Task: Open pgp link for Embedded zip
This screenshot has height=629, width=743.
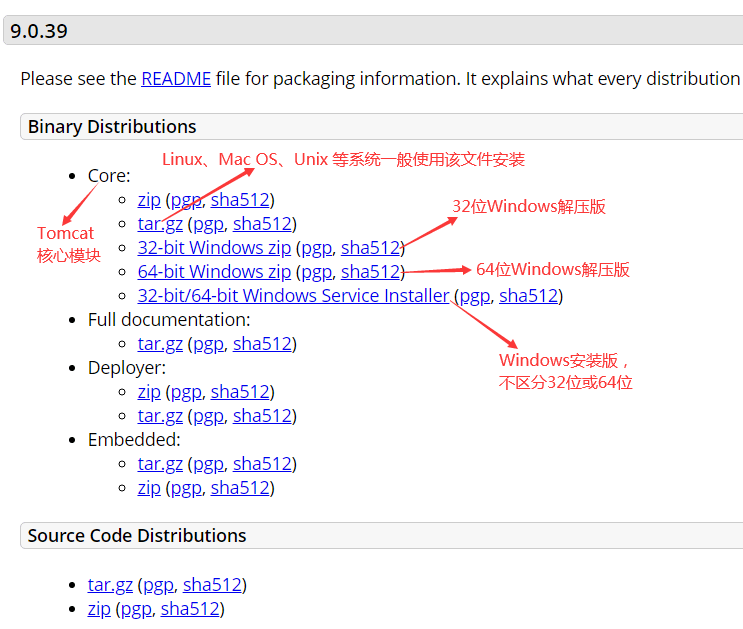Action: pyautogui.click(x=186, y=488)
